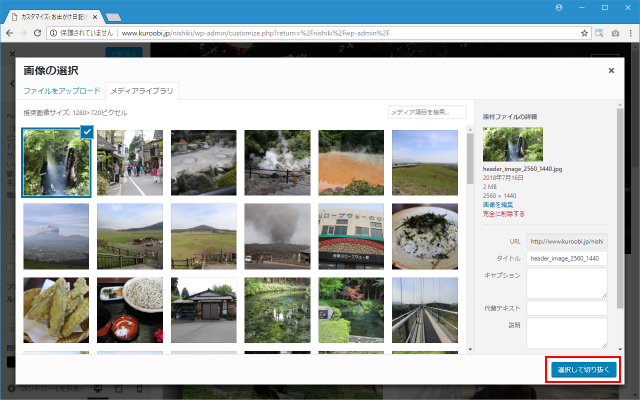Click the 代替テキスト input field
The width and height of the screenshot is (640, 400).
pyautogui.click(x=566, y=309)
